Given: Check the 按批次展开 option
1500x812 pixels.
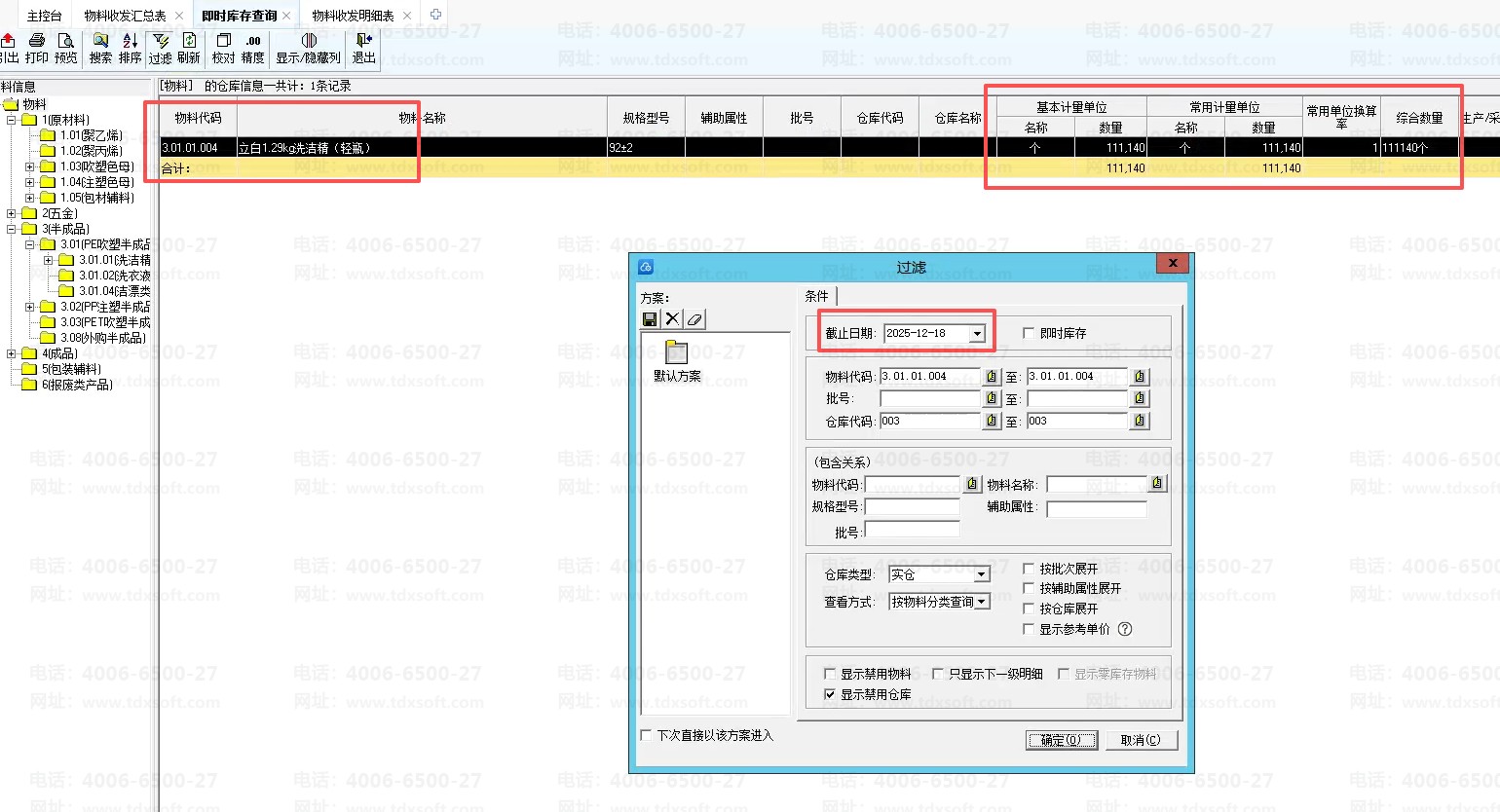Looking at the screenshot, I should point(1029,569).
